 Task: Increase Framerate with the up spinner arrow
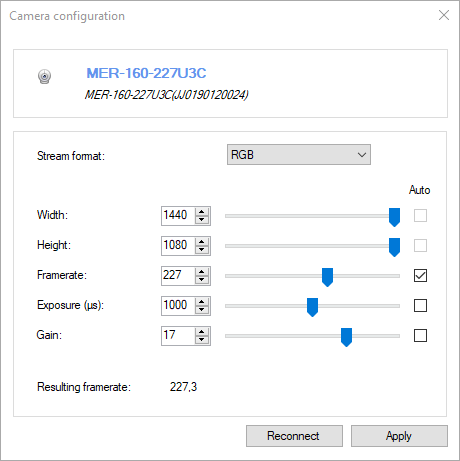[x=202, y=272]
